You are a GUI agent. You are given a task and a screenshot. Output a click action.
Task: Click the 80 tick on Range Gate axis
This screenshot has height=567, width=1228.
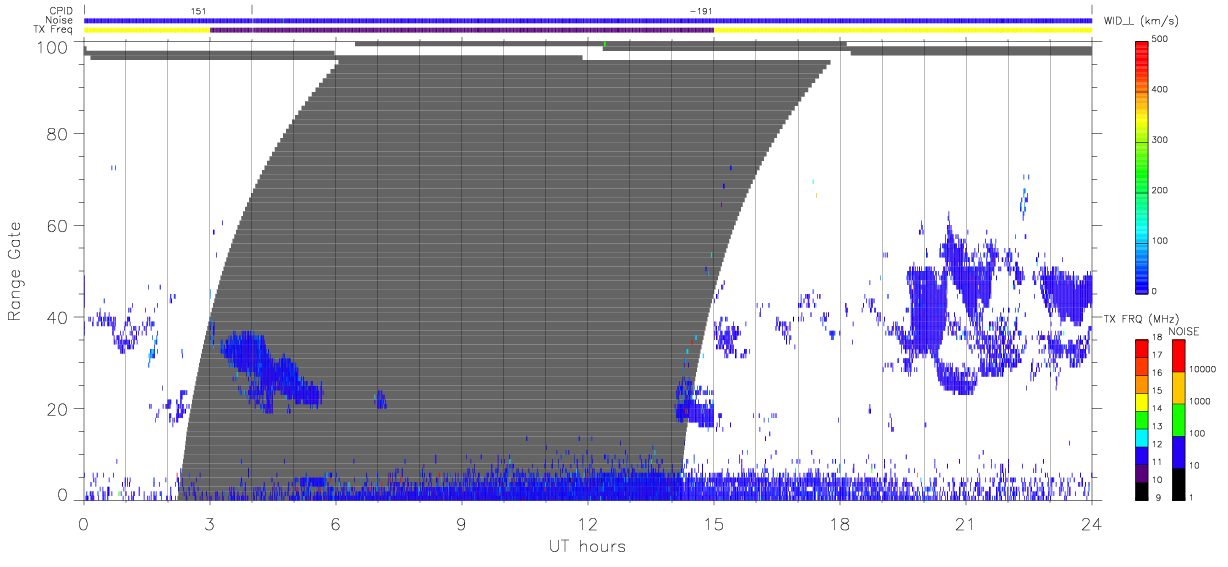pyautogui.click(x=58, y=134)
